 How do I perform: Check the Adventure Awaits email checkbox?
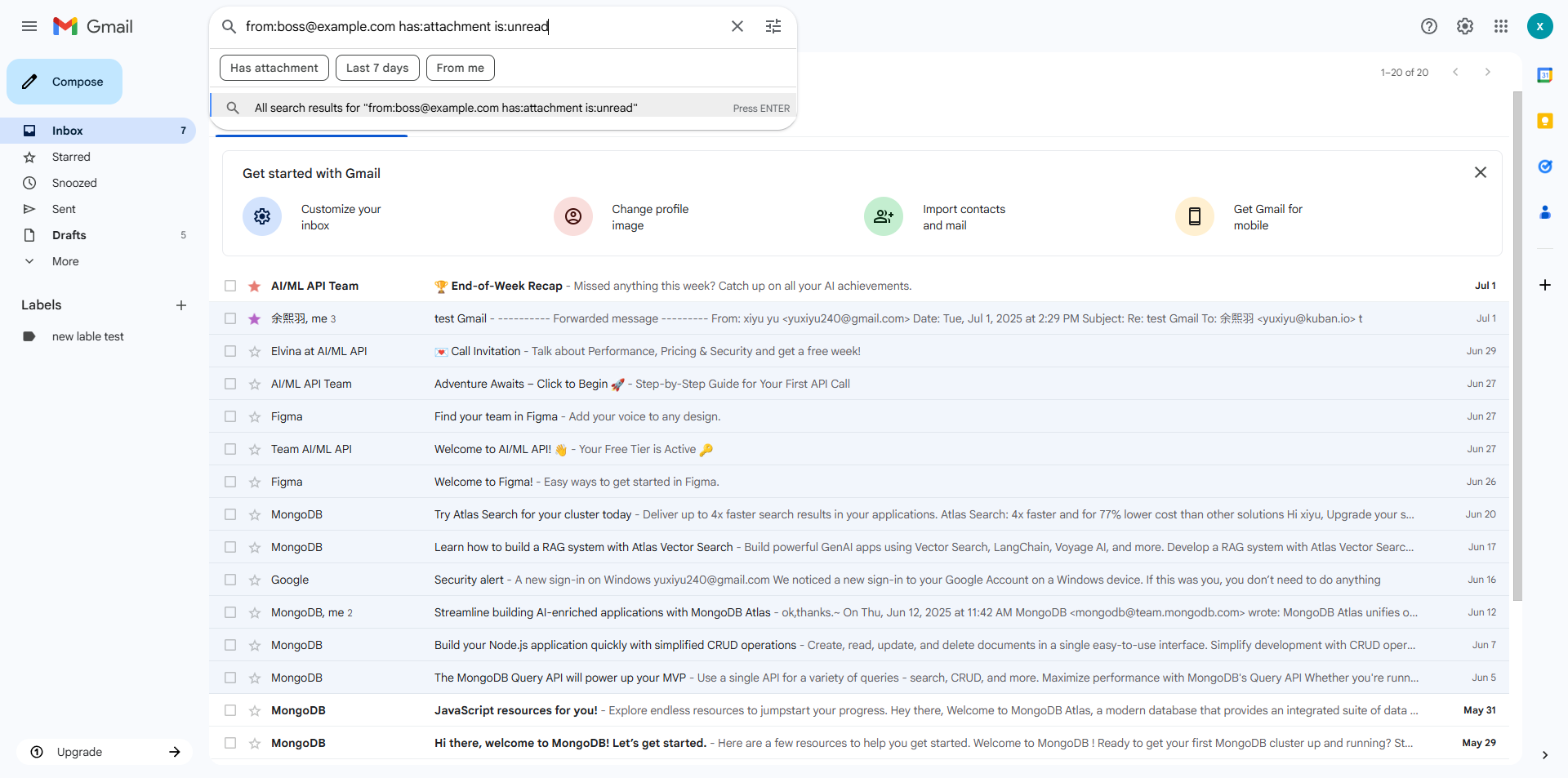coord(230,384)
